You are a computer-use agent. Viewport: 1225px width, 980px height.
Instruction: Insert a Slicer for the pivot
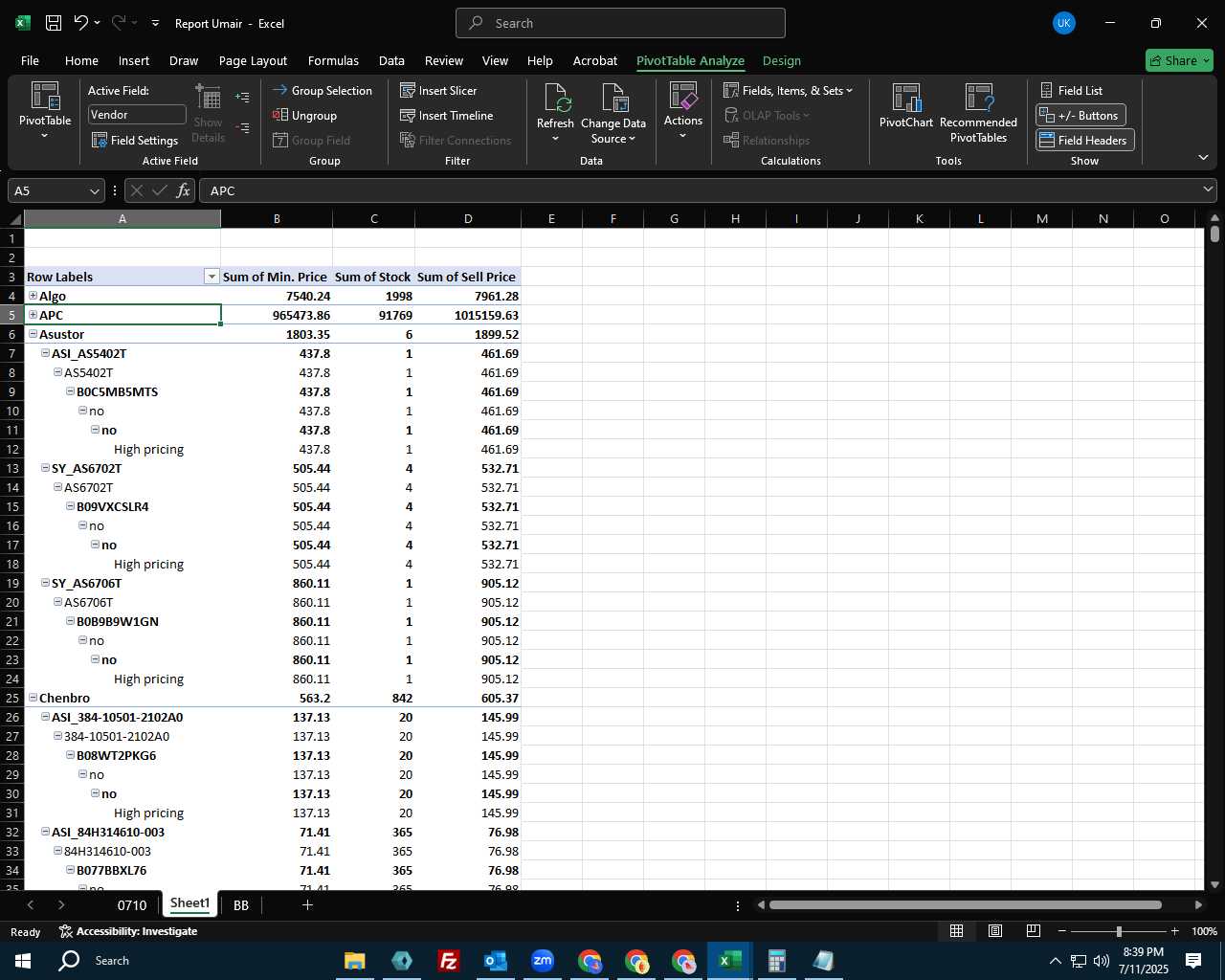(438, 90)
